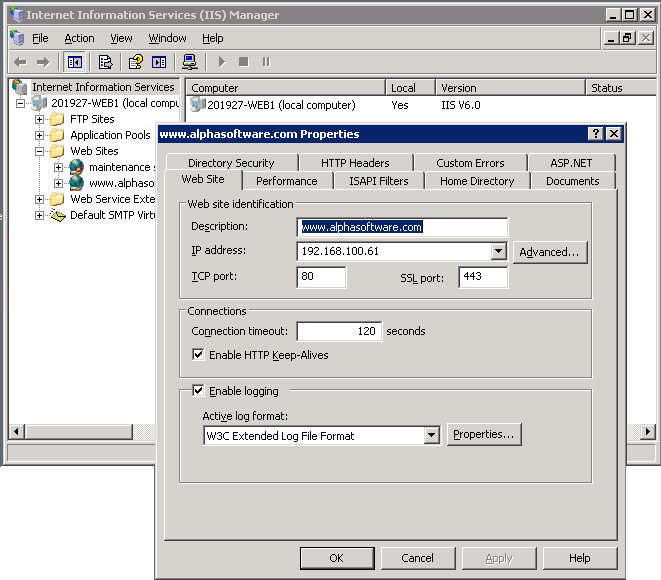The width and height of the screenshot is (661, 580).
Task: Switch to the ASP.NET tab
Action: 571,163
